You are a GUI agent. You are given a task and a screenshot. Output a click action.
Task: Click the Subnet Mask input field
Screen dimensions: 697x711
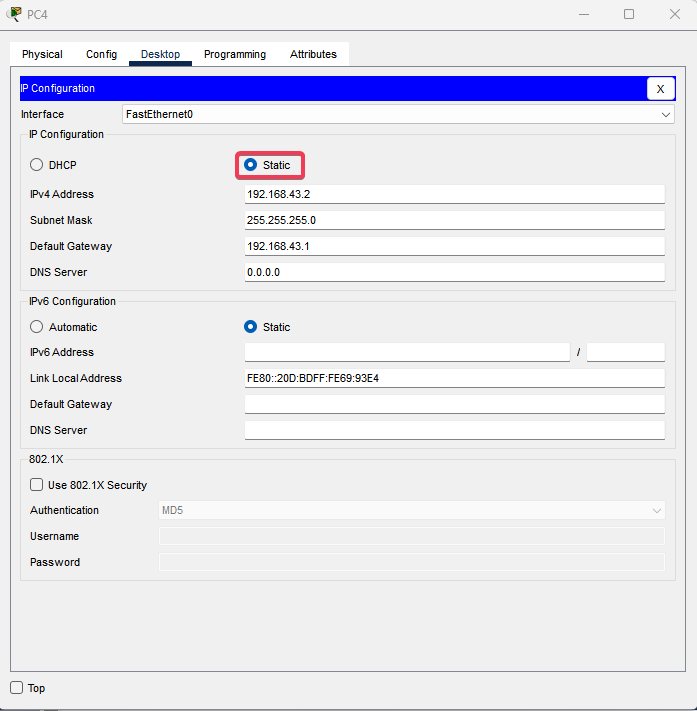pyautogui.click(x=454, y=220)
